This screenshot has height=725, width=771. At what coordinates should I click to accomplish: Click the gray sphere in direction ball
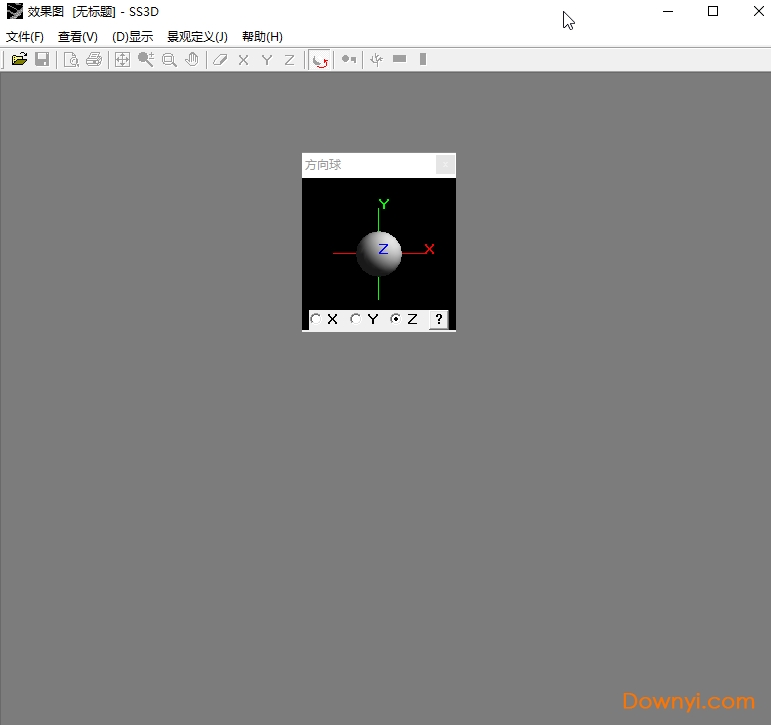tap(379, 254)
